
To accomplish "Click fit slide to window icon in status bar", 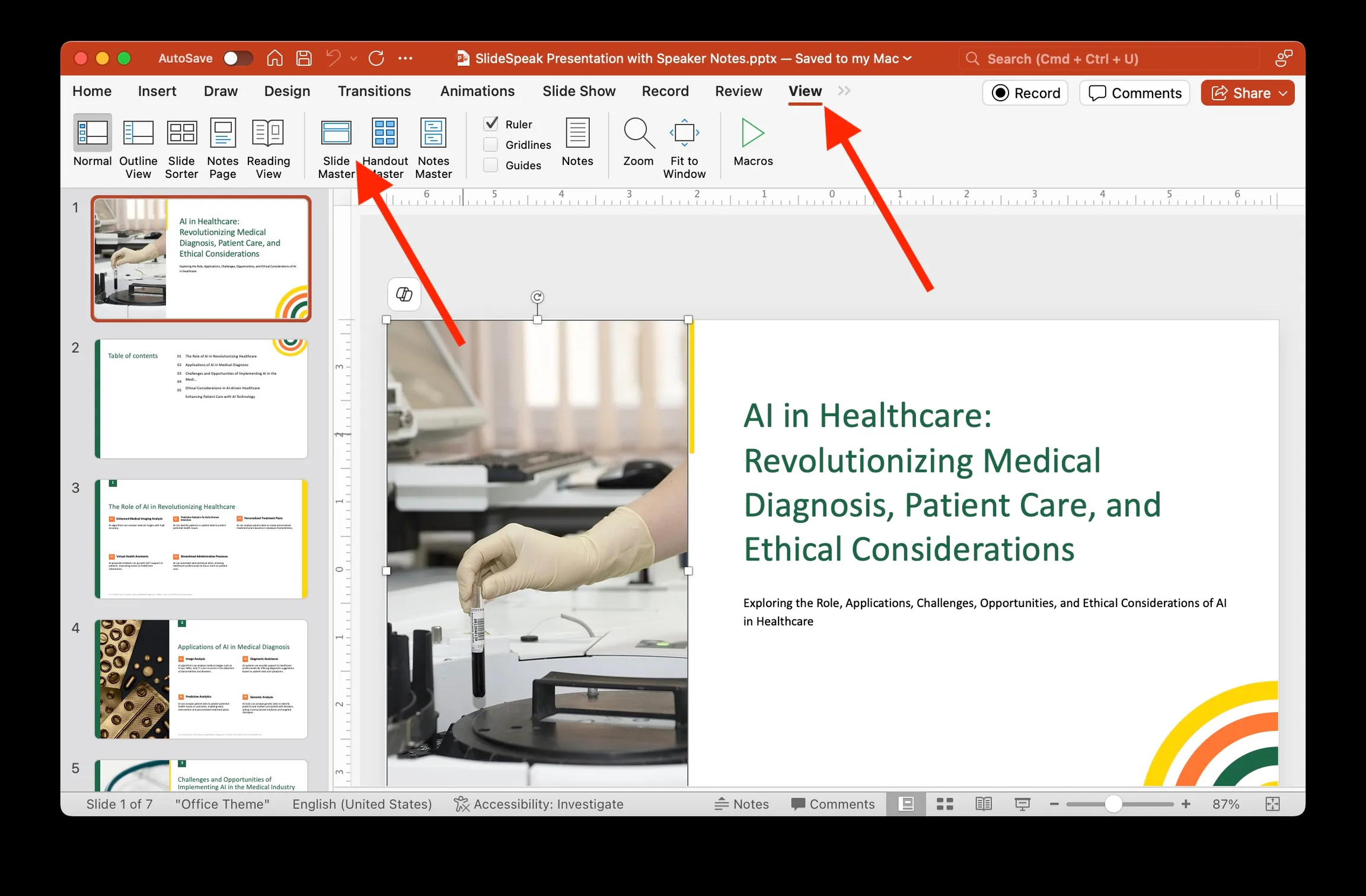I will point(1272,804).
